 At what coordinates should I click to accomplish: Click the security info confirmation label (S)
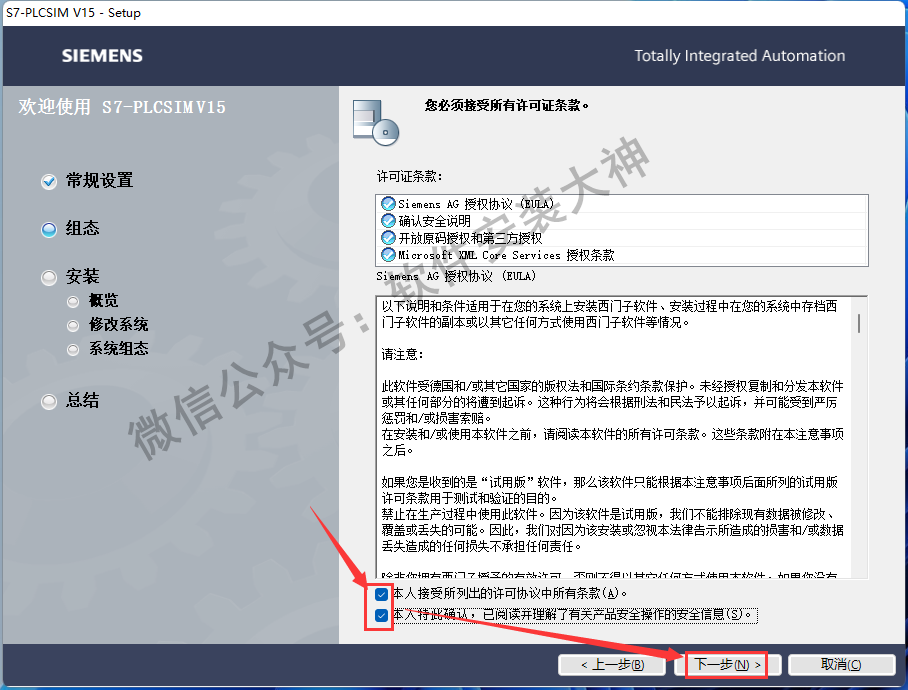pyautogui.click(x=574, y=614)
